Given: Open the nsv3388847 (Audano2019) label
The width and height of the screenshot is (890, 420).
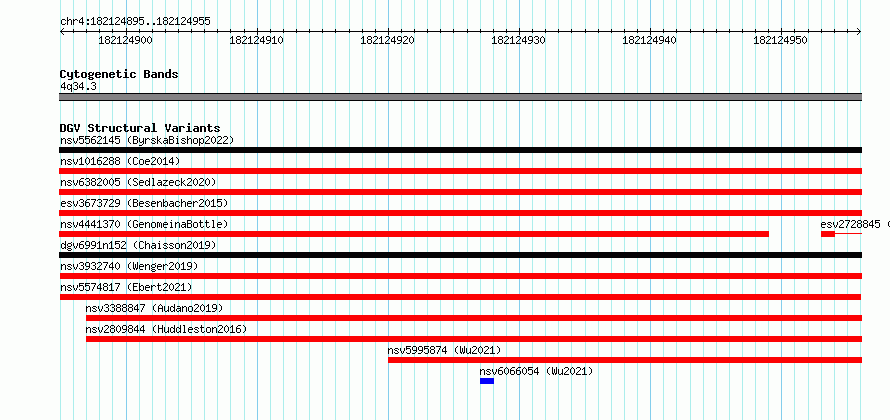Looking at the screenshot, I should coord(154,308).
